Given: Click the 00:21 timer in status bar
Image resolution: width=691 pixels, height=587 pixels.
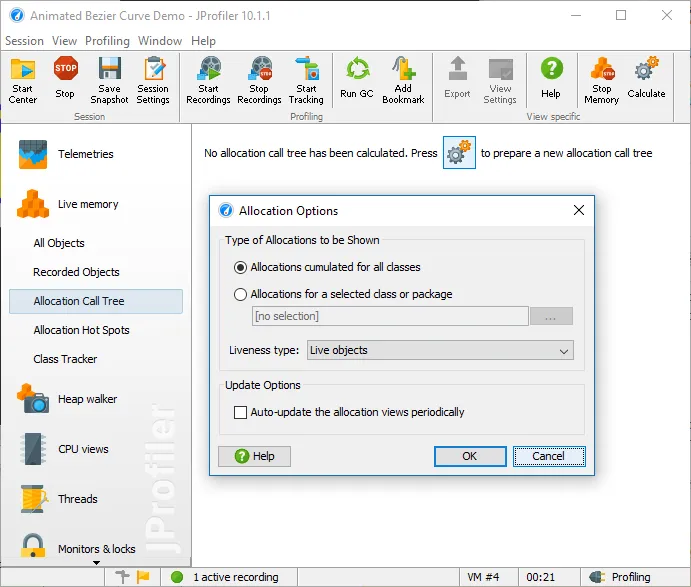Looking at the screenshot, I should click(541, 577).
